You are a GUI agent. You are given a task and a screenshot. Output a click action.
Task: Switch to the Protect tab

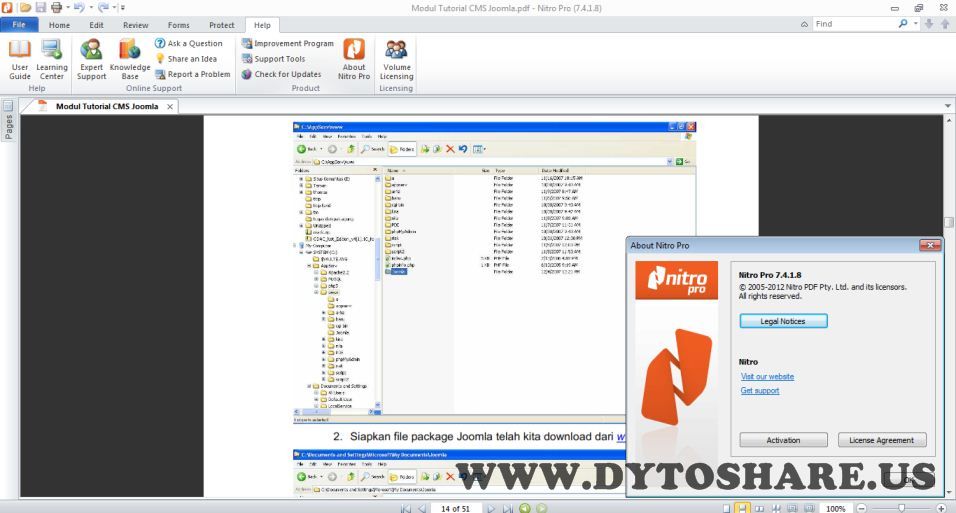[221, 25]
